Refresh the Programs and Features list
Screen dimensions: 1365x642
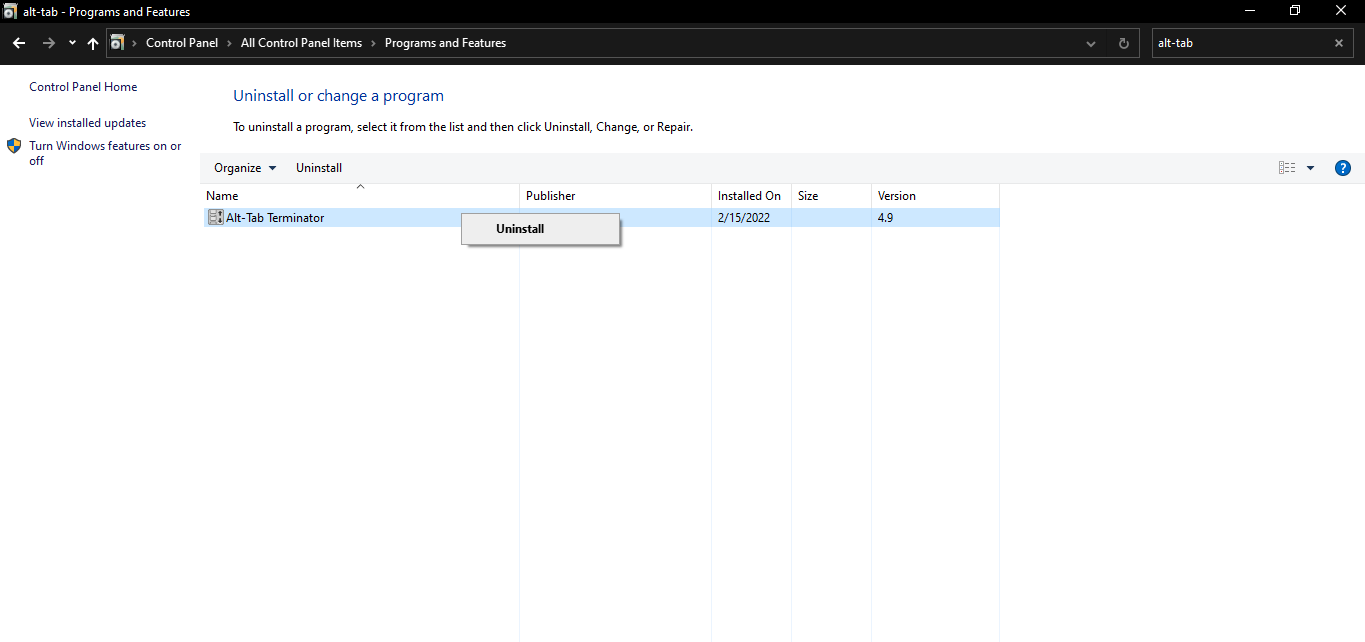1124,43
